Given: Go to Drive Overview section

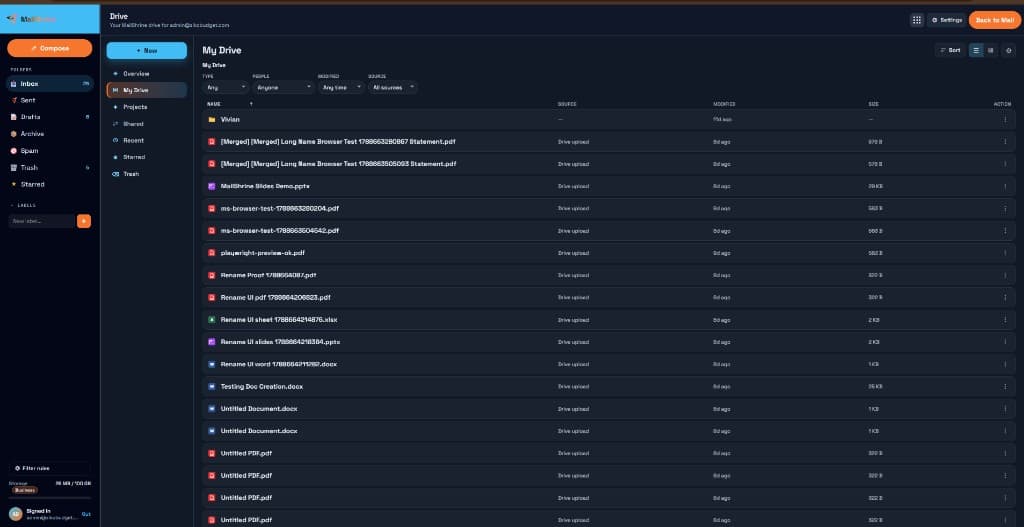Looking at the screenshot, I should [x=147, y=74].
